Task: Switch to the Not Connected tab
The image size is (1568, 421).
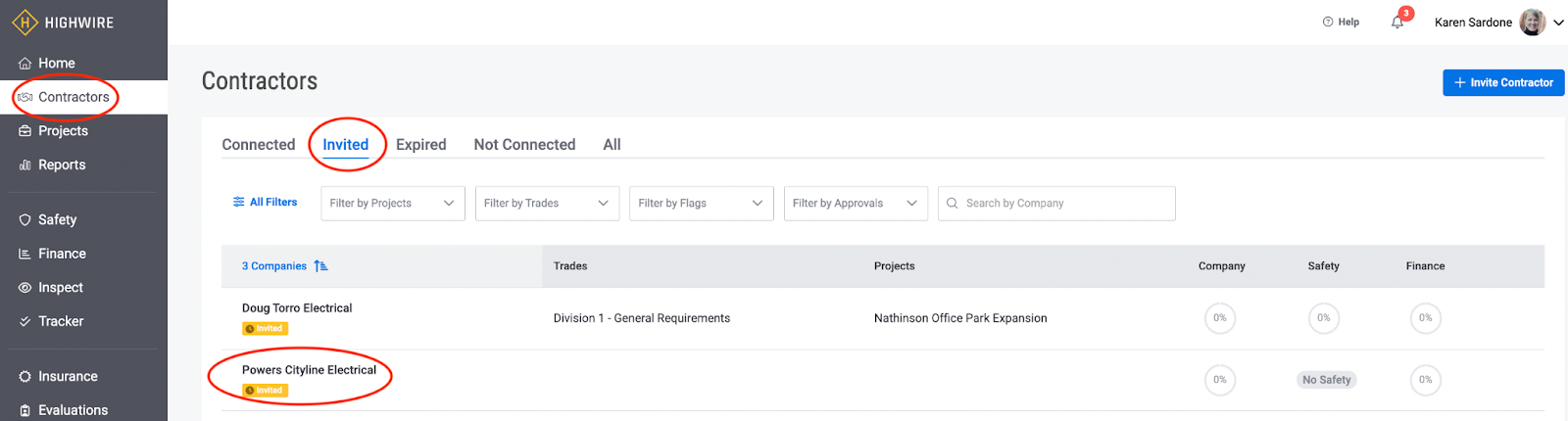Action: [x=524, y=144]
